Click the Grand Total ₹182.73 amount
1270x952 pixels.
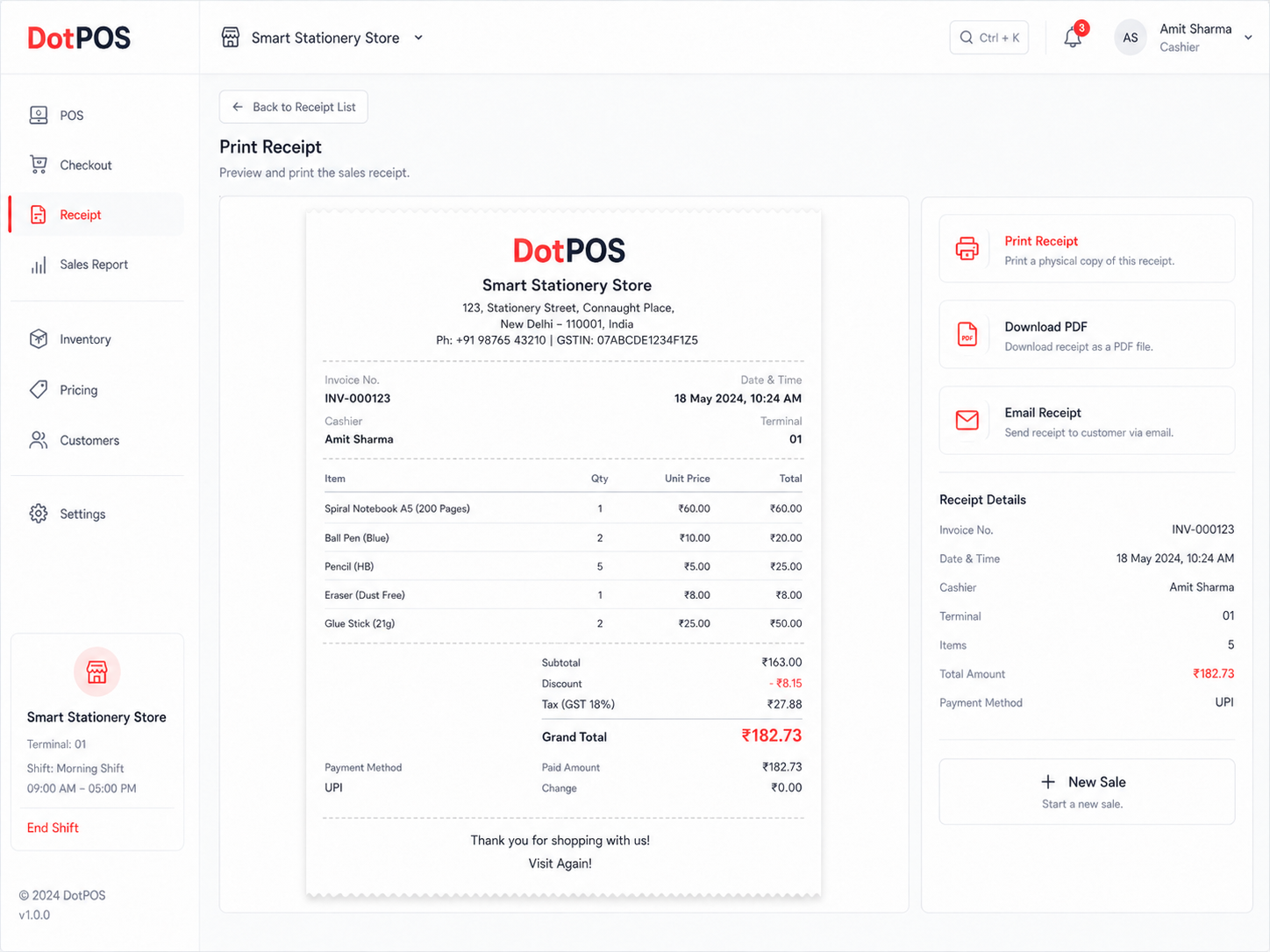pos(772,735)
